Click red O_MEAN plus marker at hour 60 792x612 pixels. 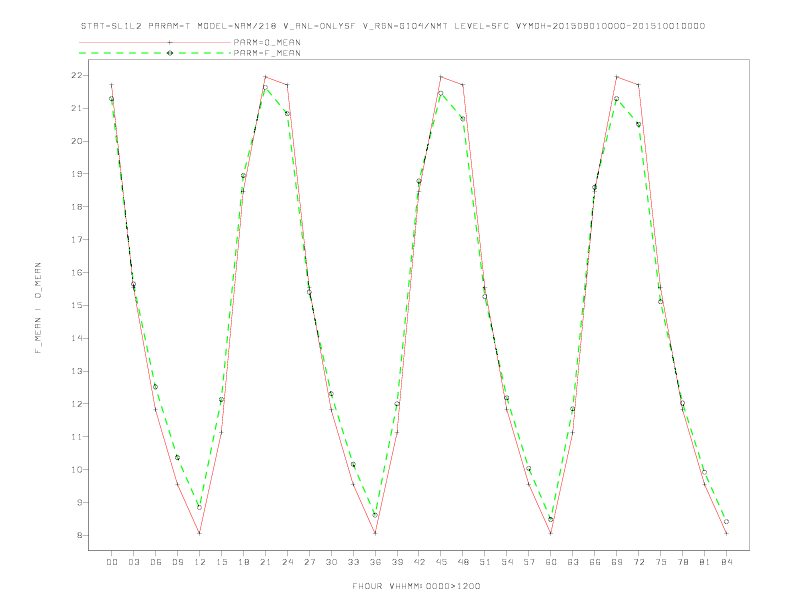click(x=551, y=533)
